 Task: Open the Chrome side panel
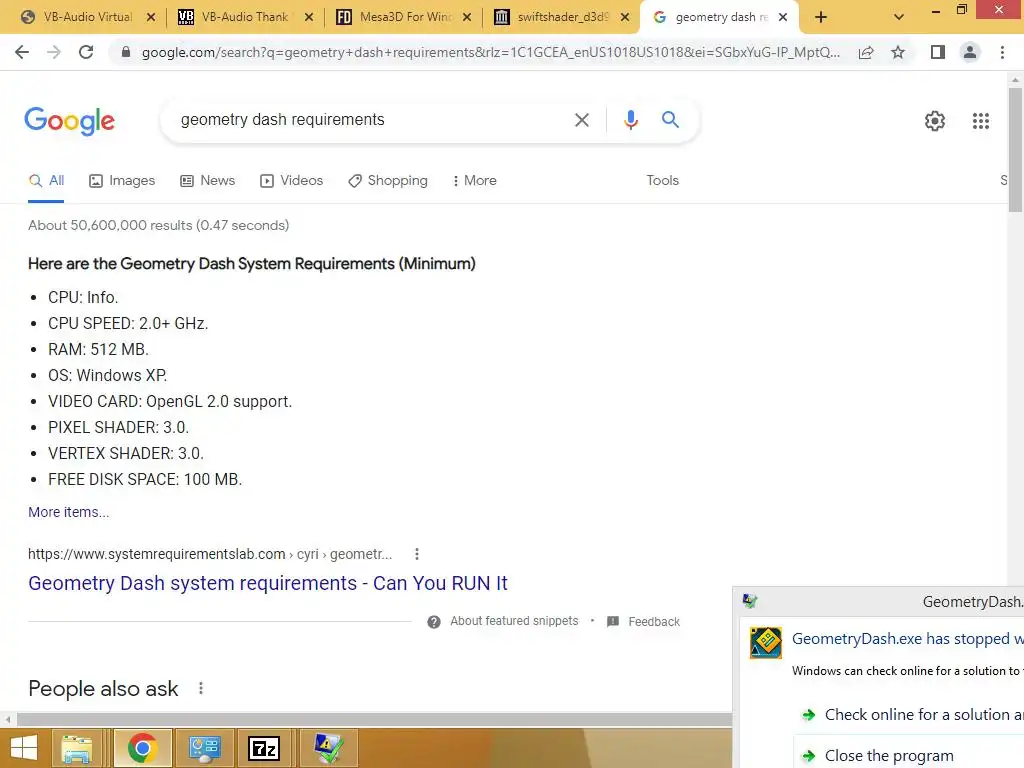click(x=938, y=52)
